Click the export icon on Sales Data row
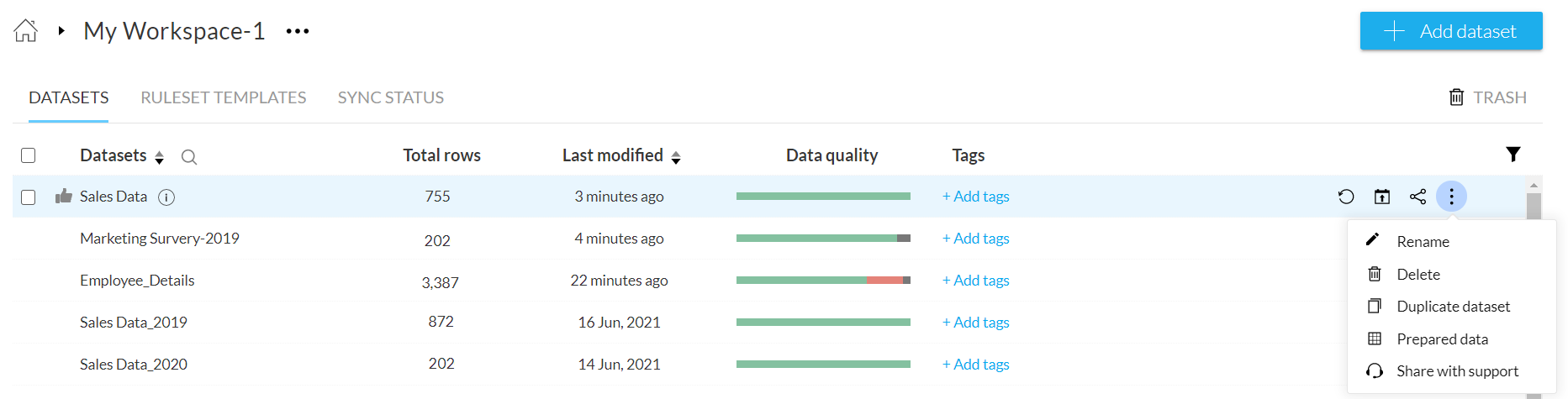This screenshot has width=1568, height=399. pos(1382,197)
